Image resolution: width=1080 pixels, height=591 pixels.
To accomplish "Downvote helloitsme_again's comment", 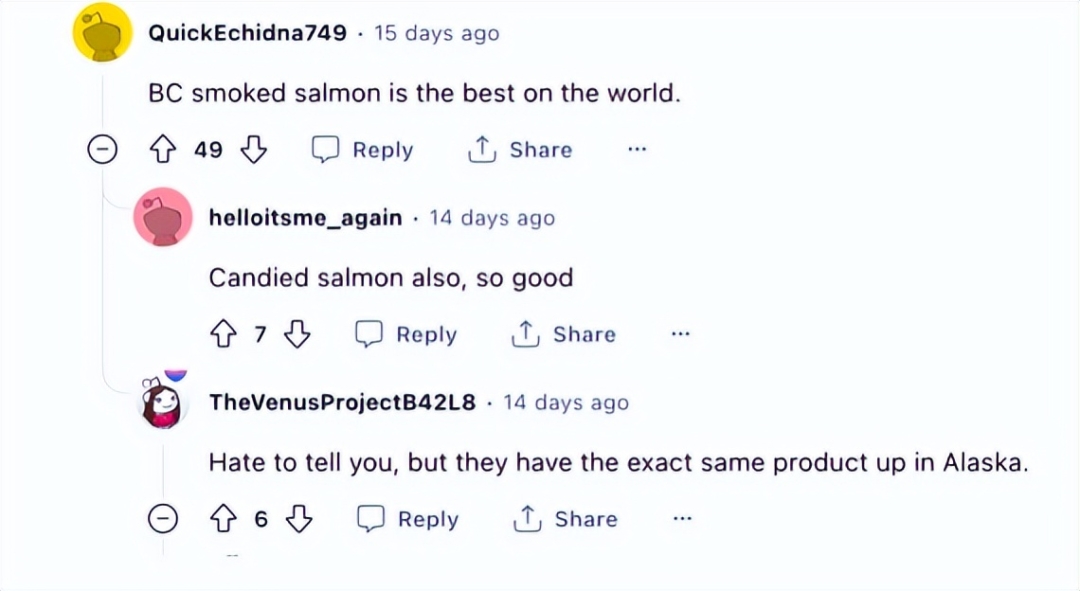I will [298, 334].
